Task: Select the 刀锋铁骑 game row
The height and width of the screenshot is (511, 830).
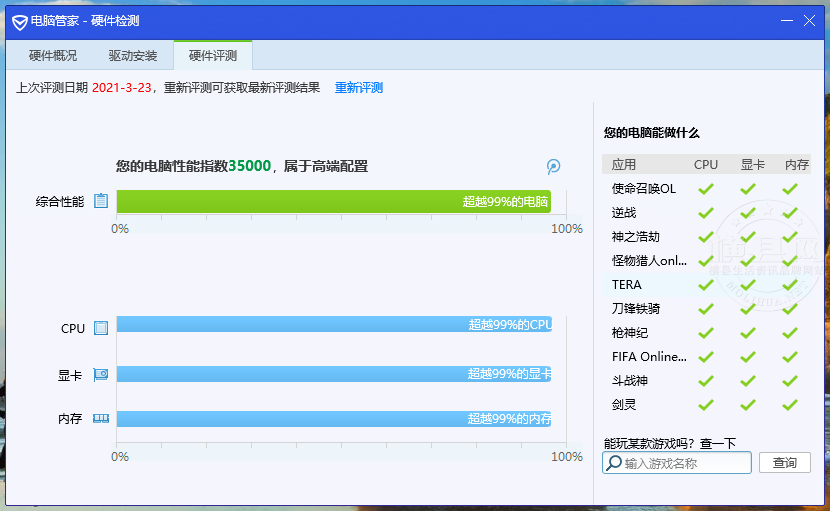Action: 706,309
